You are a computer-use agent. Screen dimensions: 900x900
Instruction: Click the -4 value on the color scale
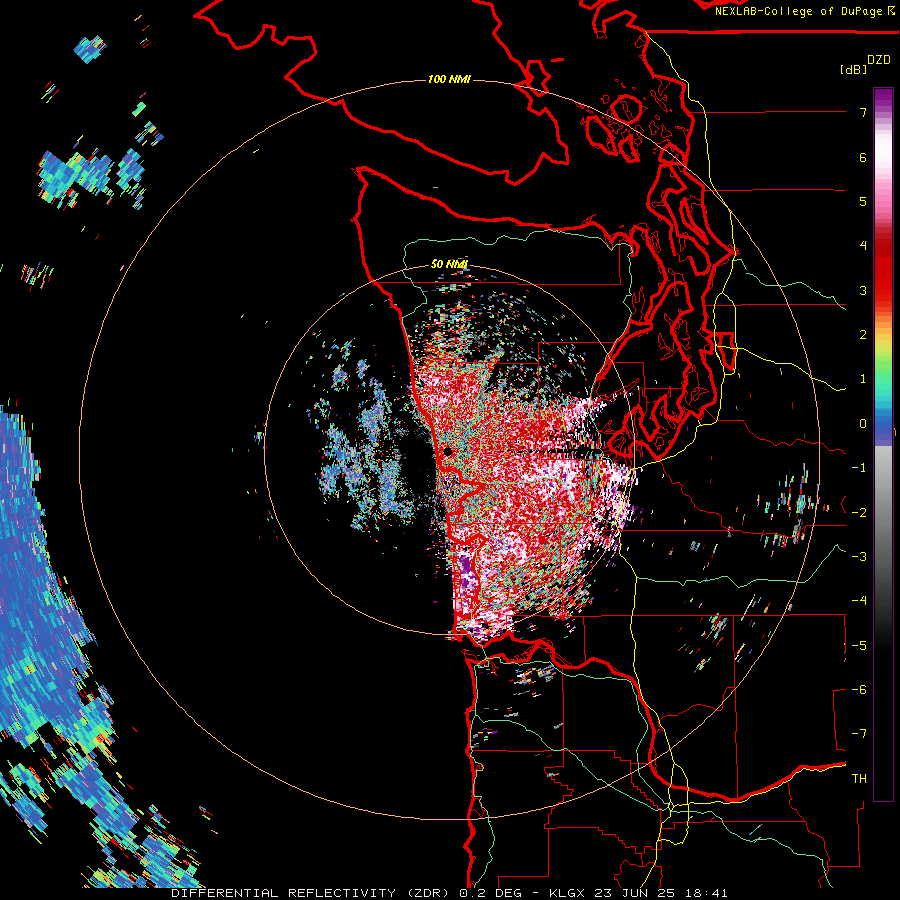click(x=859, y=600)
